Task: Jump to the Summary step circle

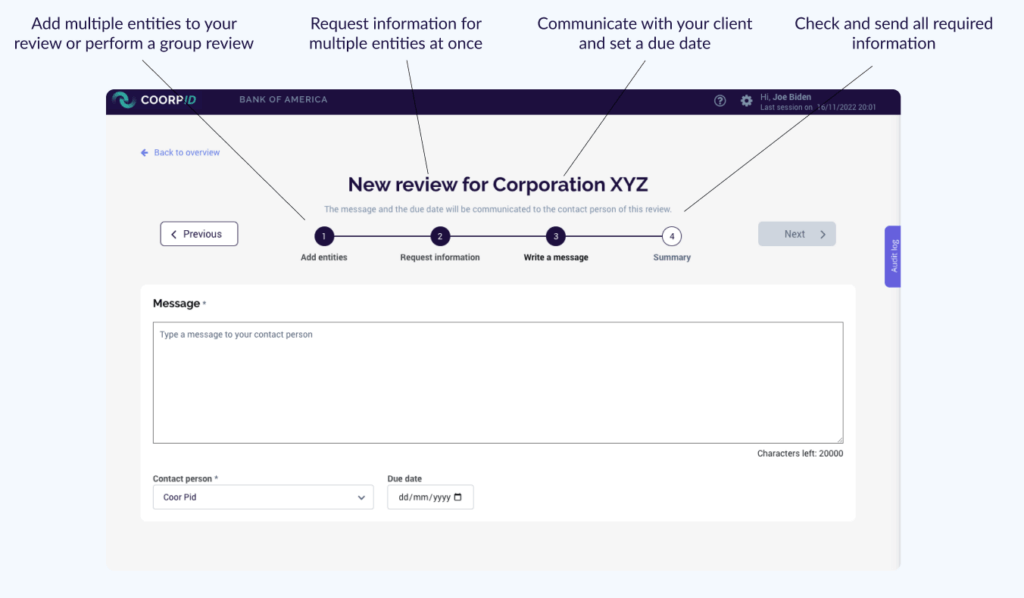Action: 672,236
